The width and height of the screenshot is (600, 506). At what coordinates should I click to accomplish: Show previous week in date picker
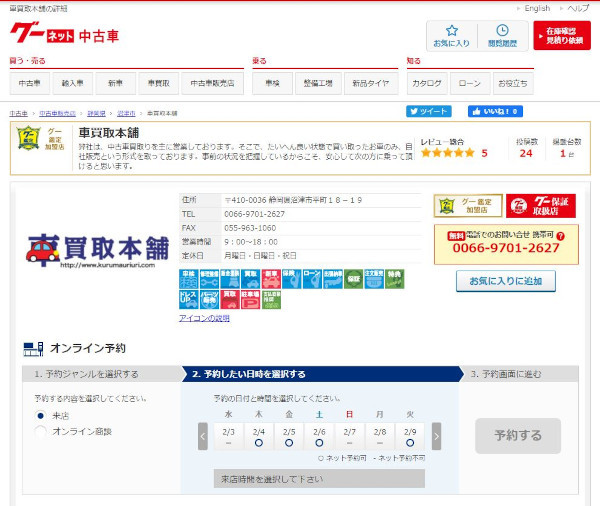pos(203,436)
